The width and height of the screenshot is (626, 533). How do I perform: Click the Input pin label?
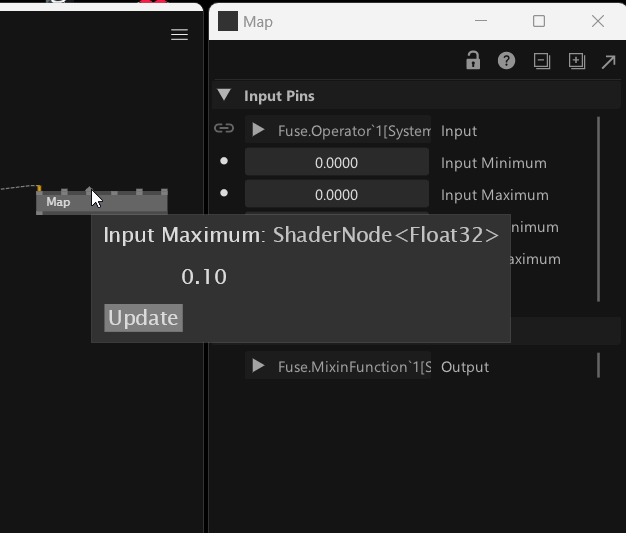[459, 131]
